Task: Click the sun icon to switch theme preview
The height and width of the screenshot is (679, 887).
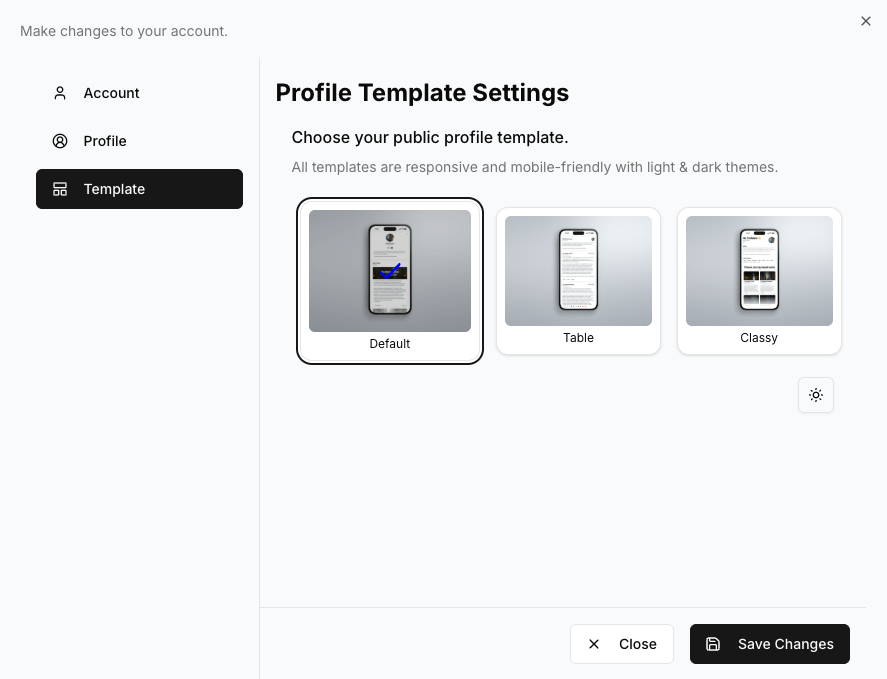Action: (x=816, y=395)
